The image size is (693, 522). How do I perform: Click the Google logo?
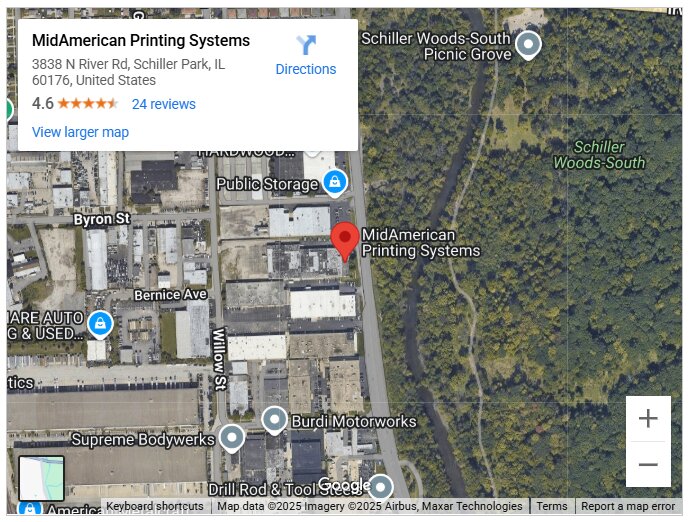344,485
